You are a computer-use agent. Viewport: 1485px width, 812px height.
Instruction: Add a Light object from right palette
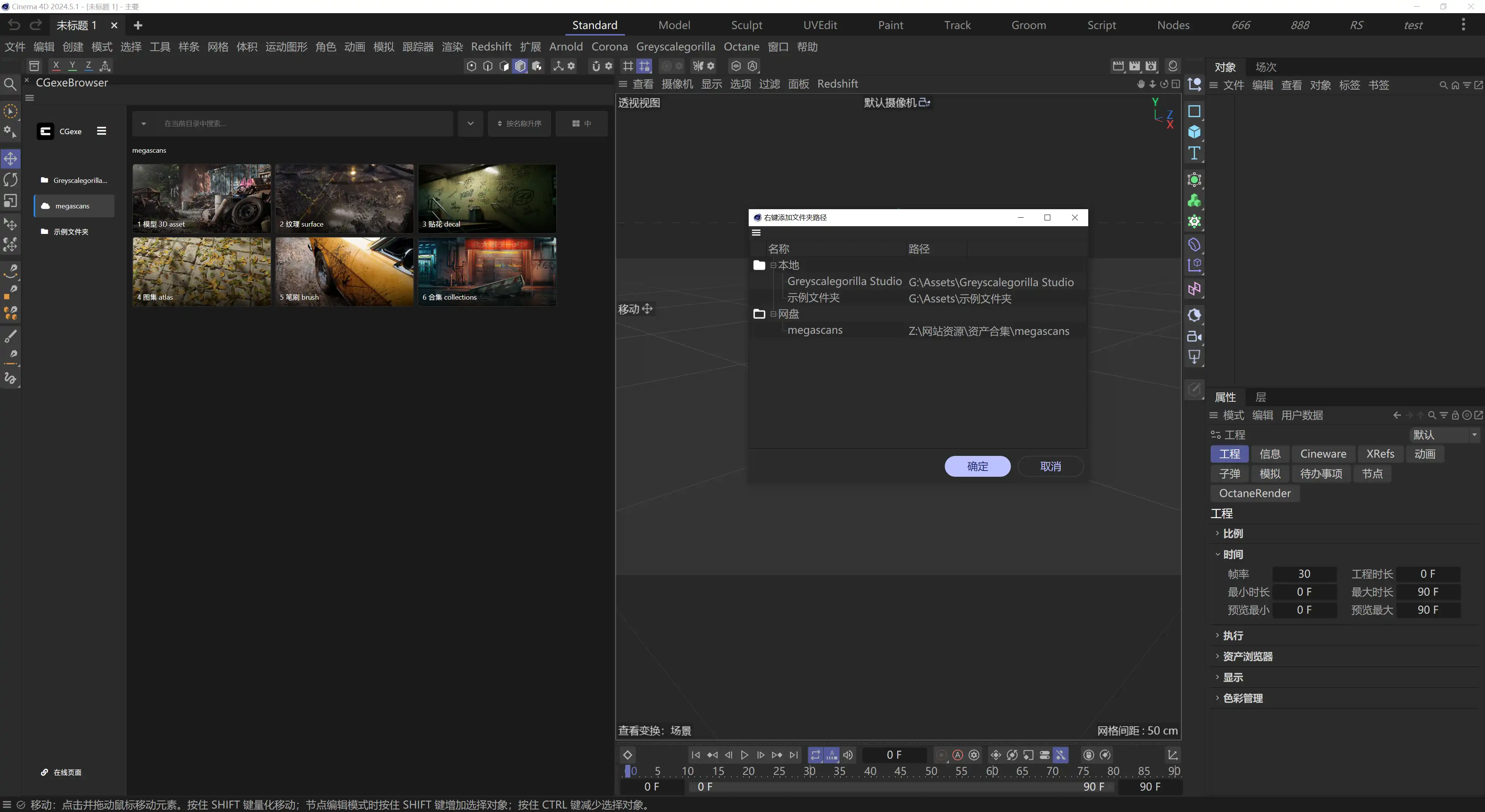[x=1194, y=357]
